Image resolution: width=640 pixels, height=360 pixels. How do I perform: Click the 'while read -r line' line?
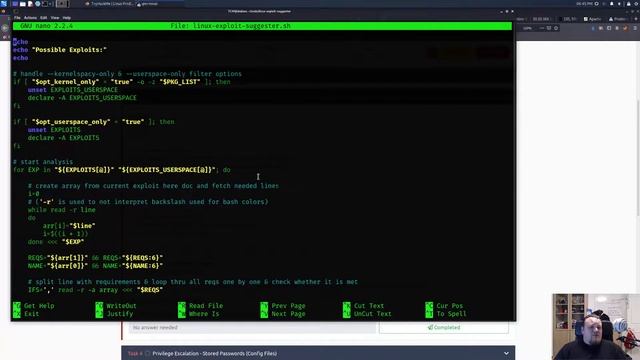(x=62, y=210)
